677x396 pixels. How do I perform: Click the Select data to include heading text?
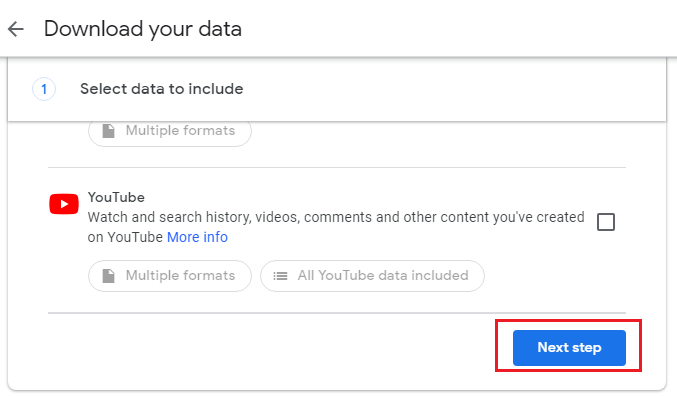[x=161, y=89]
